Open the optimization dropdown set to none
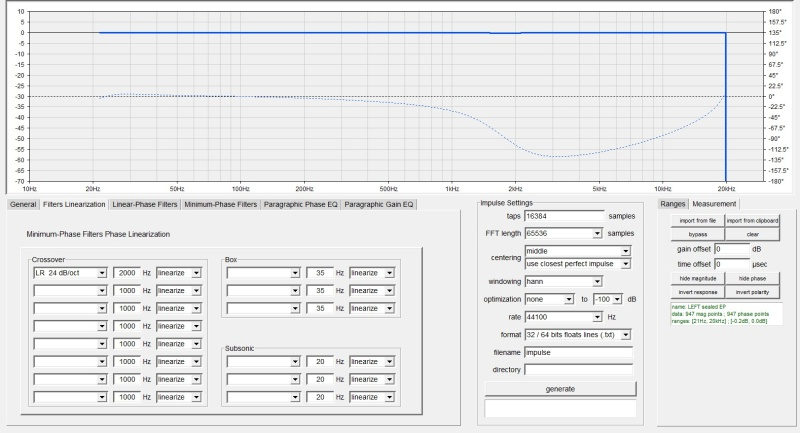This screenshot has width=800, height=433. point(548,299)
